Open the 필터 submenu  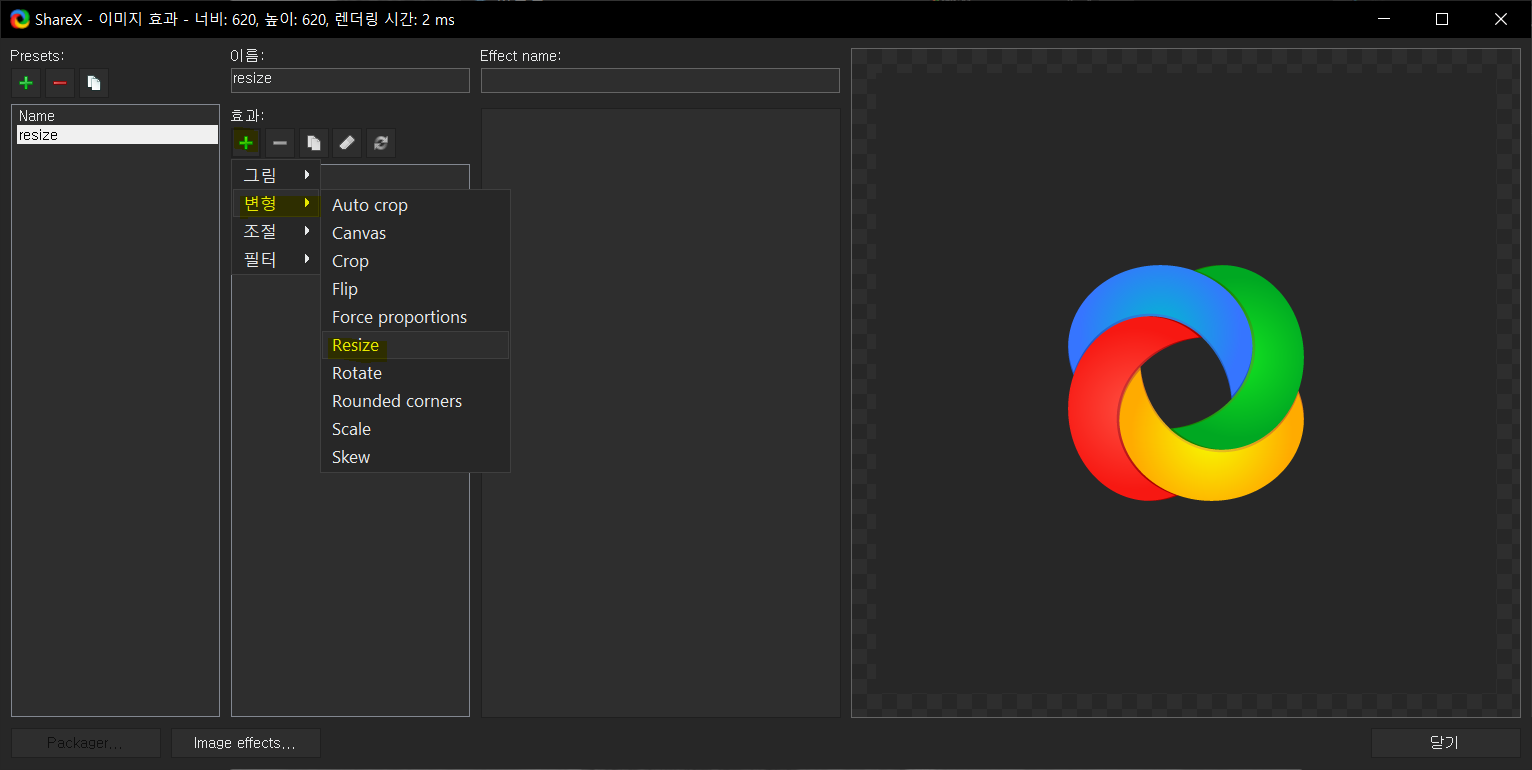pos(276,259)
